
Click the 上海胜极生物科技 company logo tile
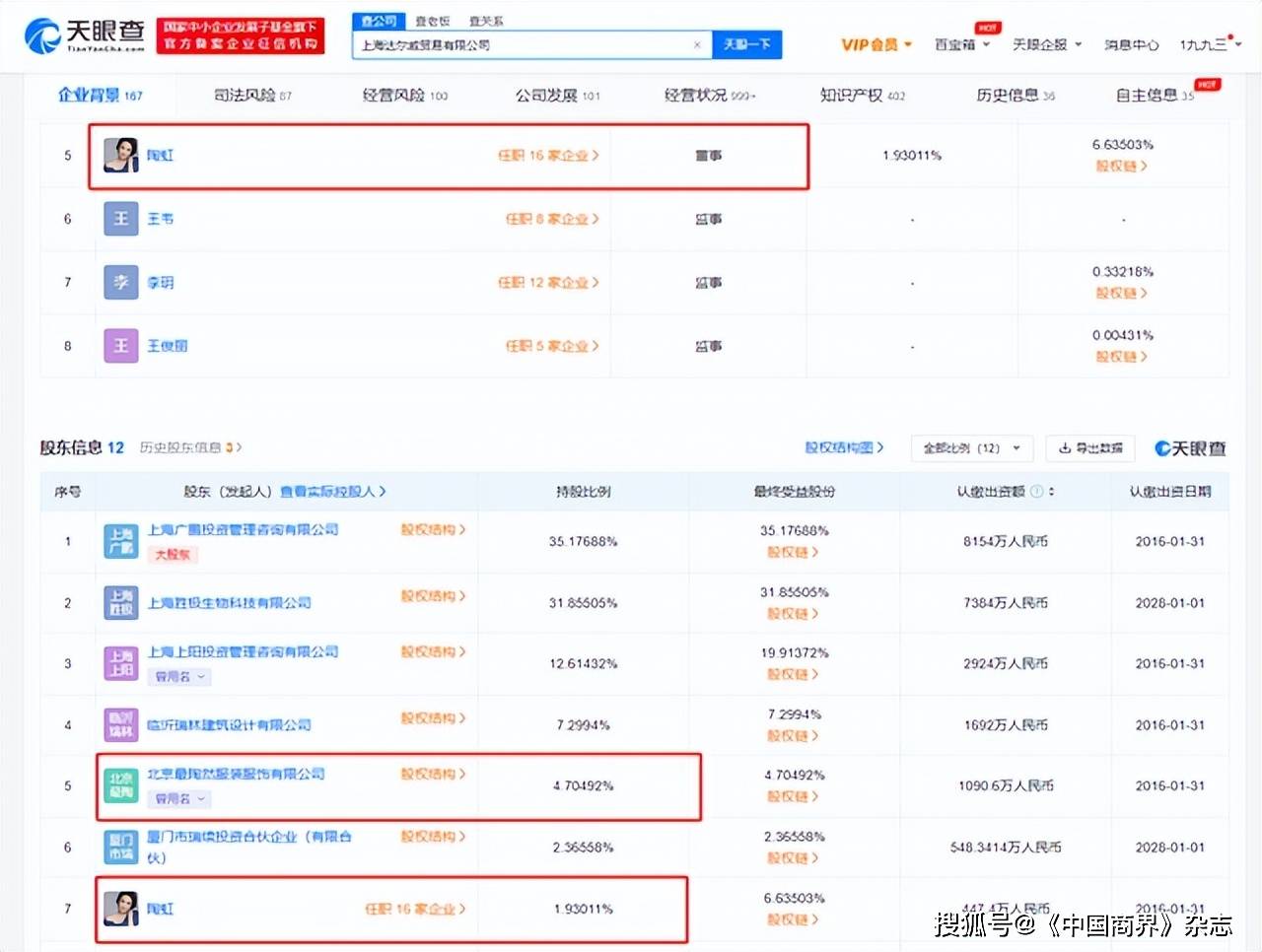pyautogui.click(x=121, y=603)
